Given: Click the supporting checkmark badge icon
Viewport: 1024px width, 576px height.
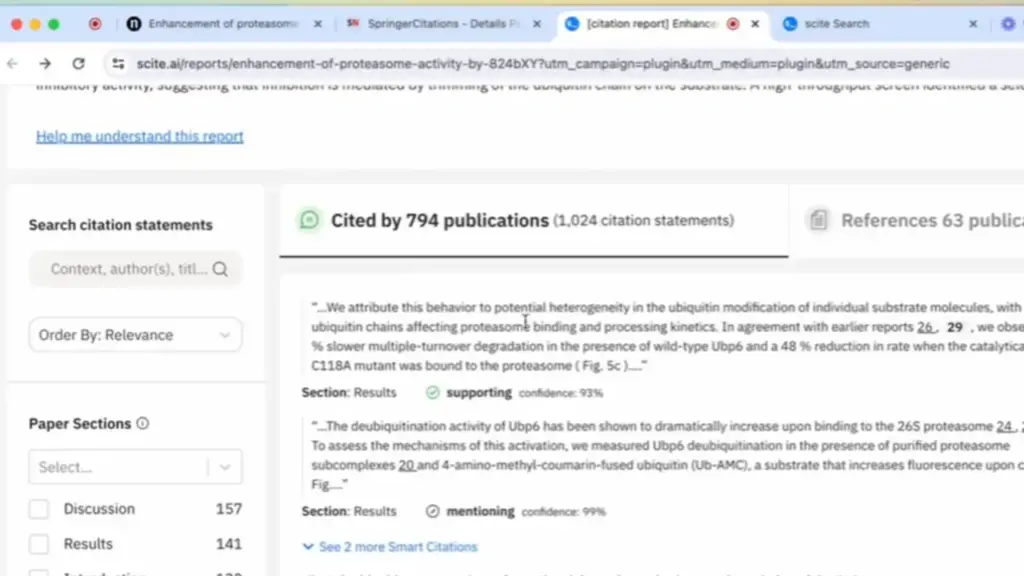Looking at the screenshot, I should click(432, 393).
